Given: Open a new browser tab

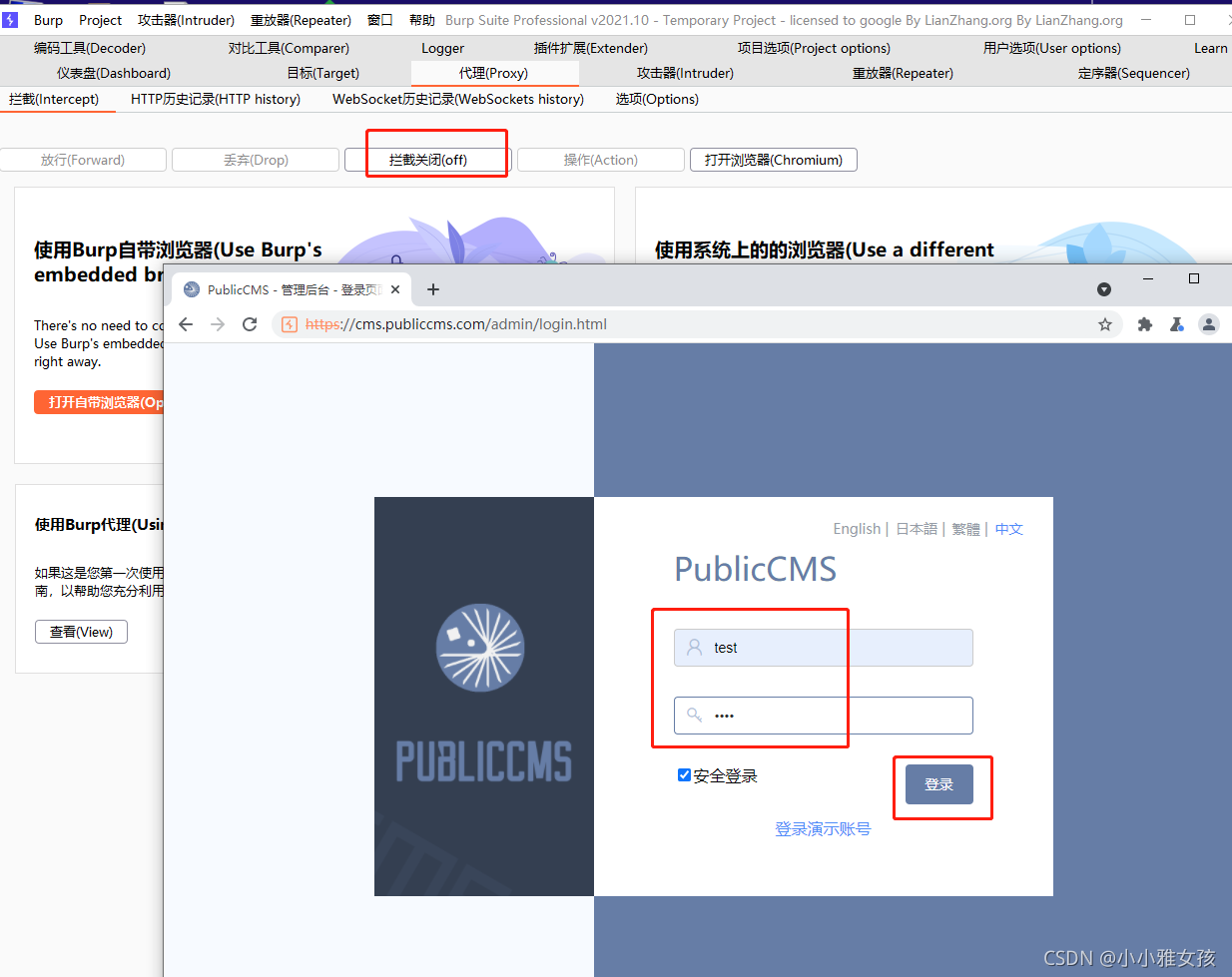Looking at the screenshot, I should tap(433, 289).
